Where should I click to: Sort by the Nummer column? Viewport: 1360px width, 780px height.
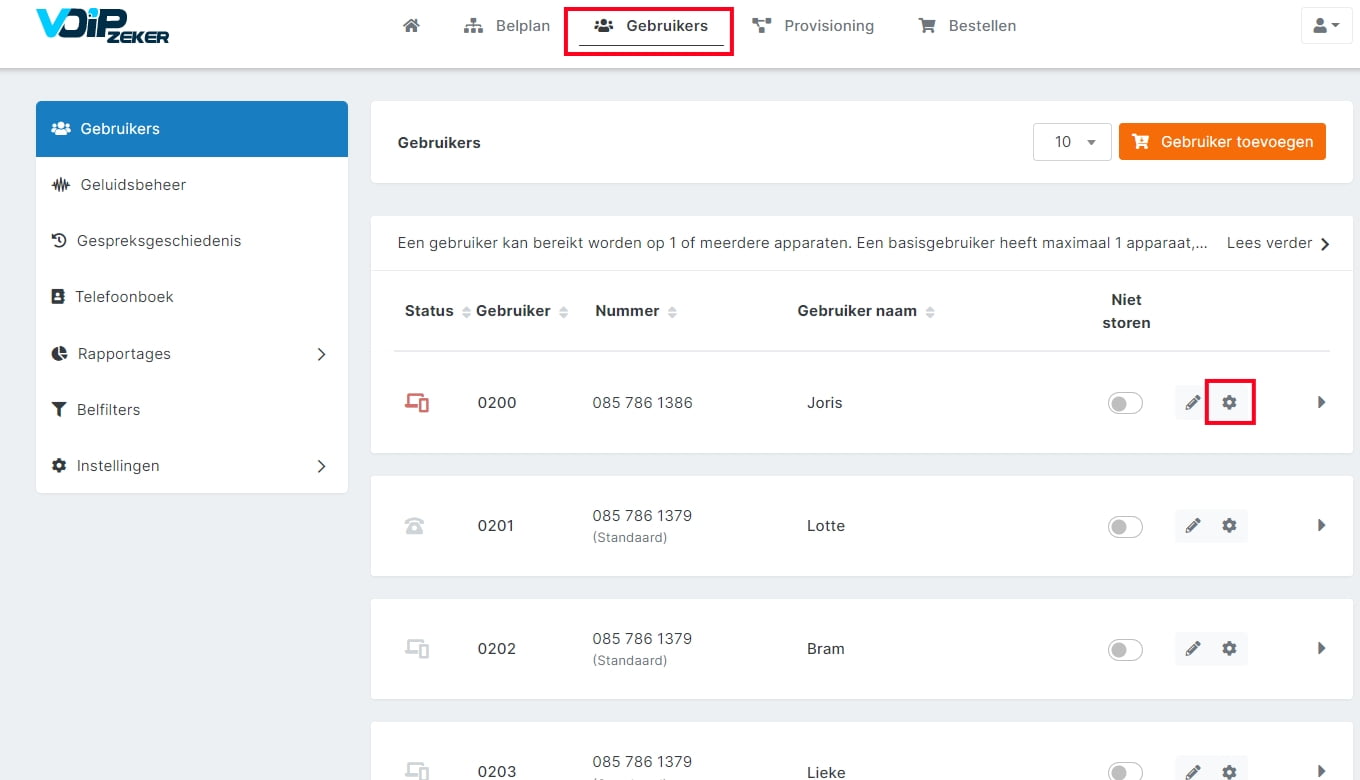(636, 311)
